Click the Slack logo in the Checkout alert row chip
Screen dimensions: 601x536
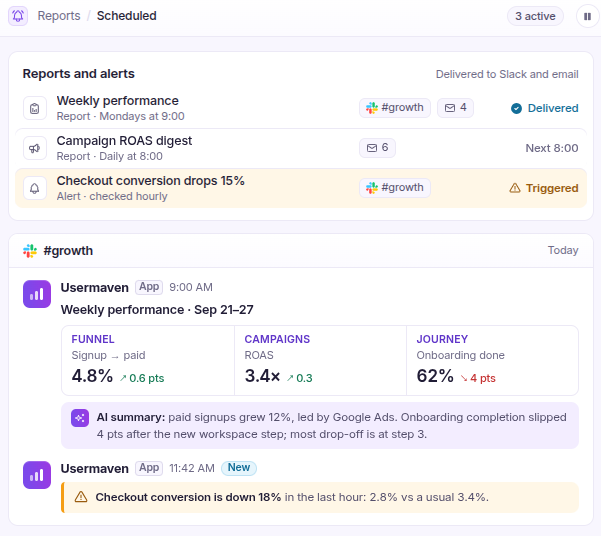coord(371,187)
